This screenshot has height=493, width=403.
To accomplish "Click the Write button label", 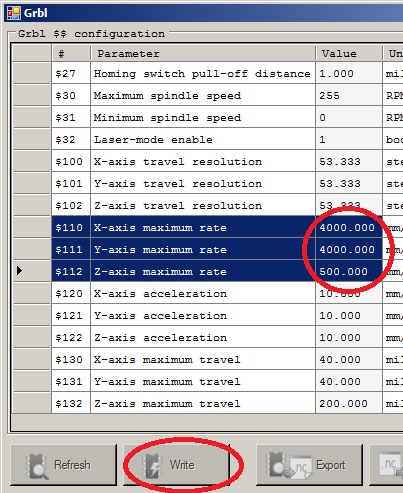I will click(x=182, y=465).
